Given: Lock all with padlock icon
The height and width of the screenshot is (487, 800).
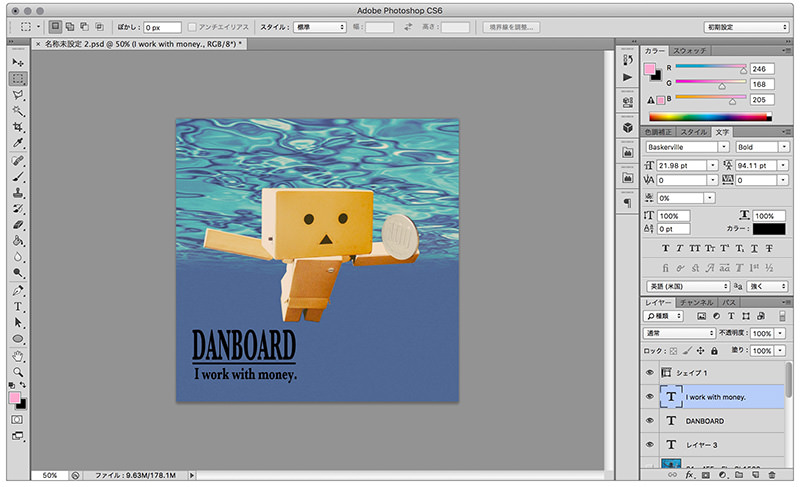Looking at the screenshot, I should point(714,351).
